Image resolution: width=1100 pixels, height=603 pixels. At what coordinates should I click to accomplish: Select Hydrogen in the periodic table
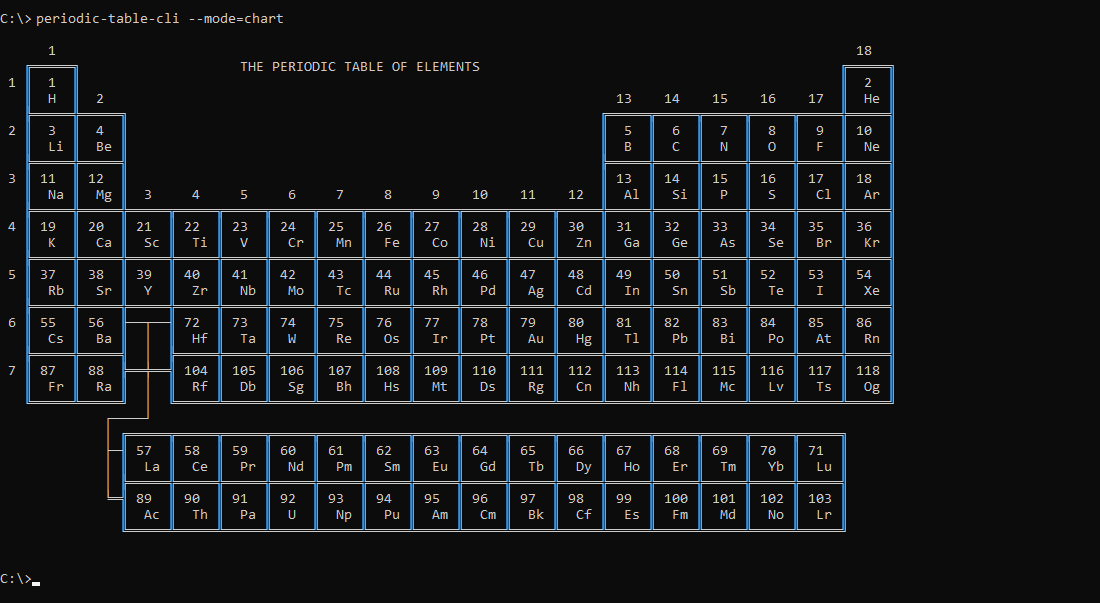tap(52, 90)
